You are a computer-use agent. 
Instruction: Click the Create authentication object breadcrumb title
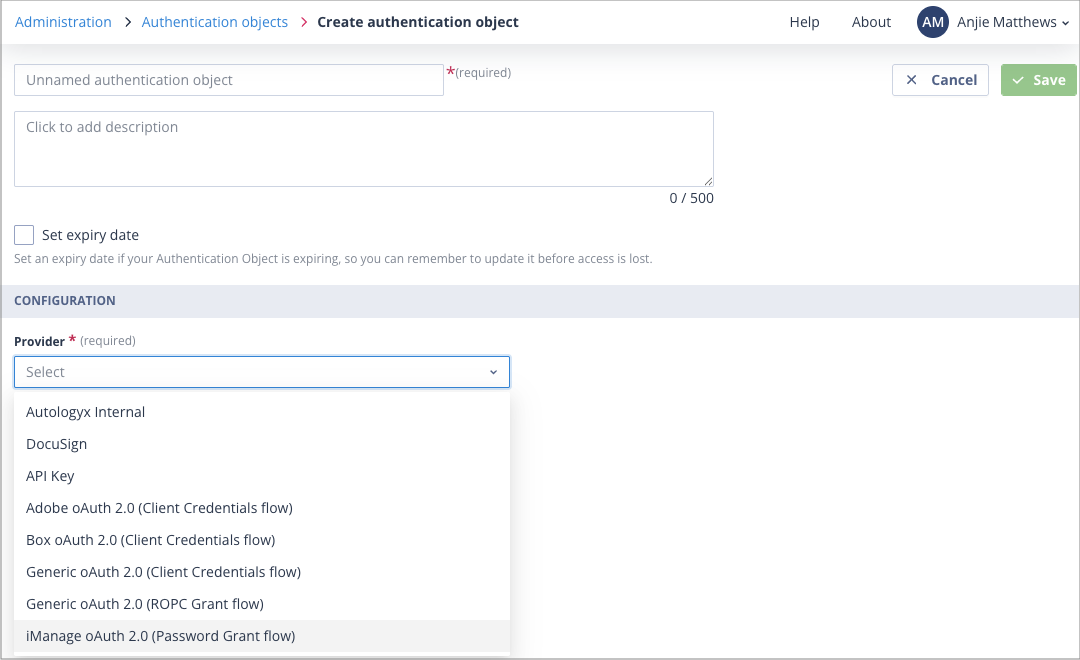[x=417, y=22]
